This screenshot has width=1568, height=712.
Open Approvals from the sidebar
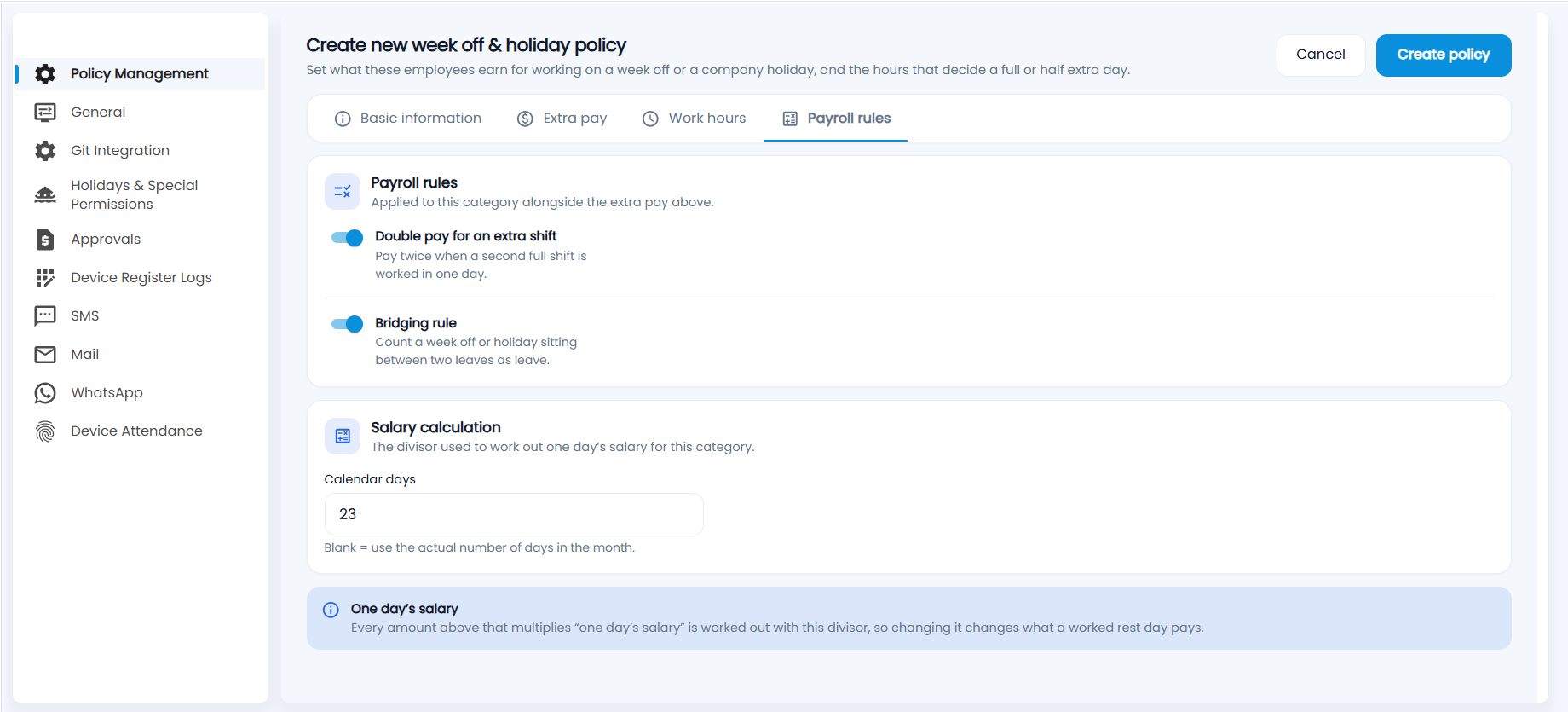click(141, 240)
